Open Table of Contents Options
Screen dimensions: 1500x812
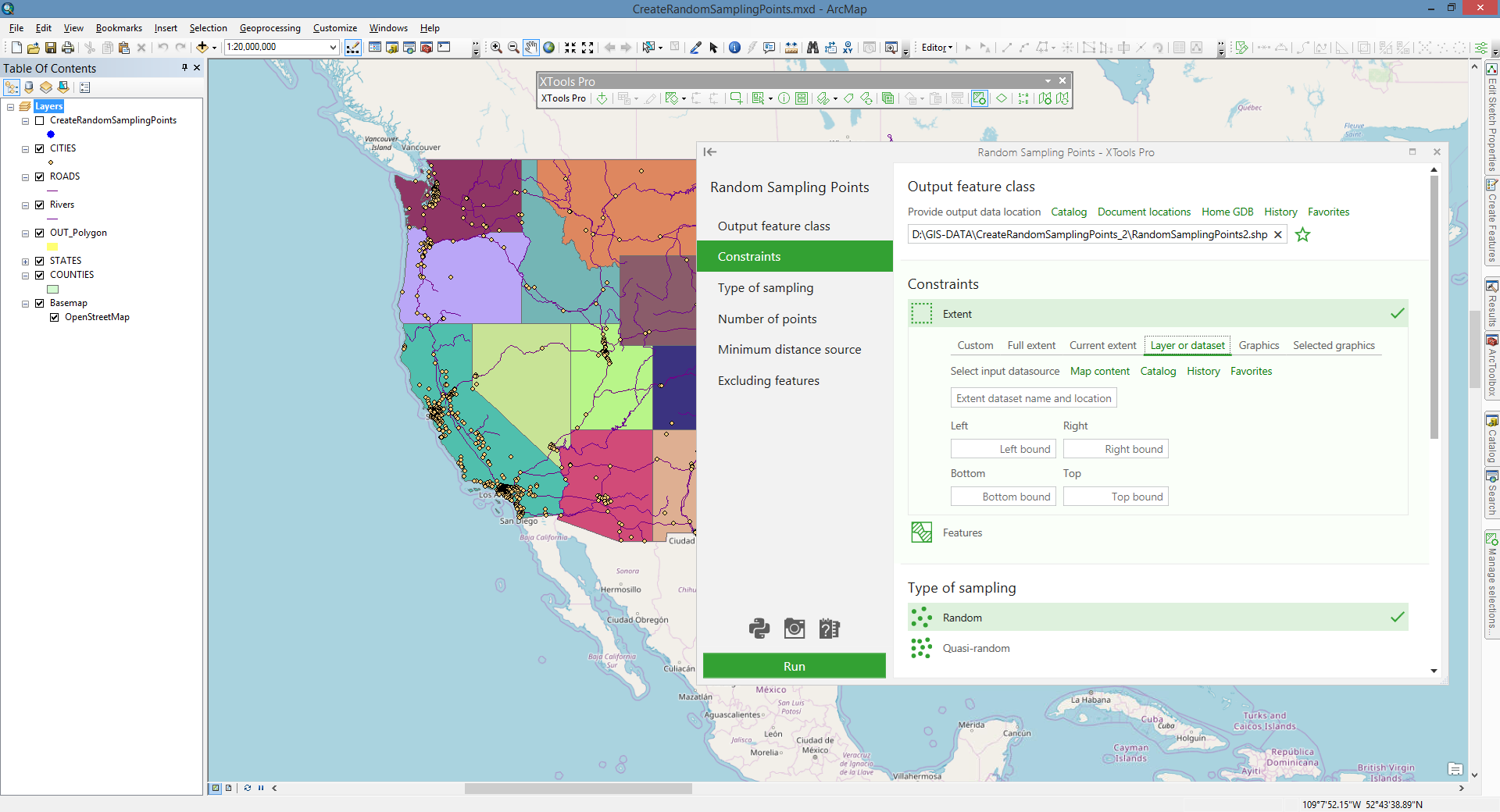pos(84,87)
